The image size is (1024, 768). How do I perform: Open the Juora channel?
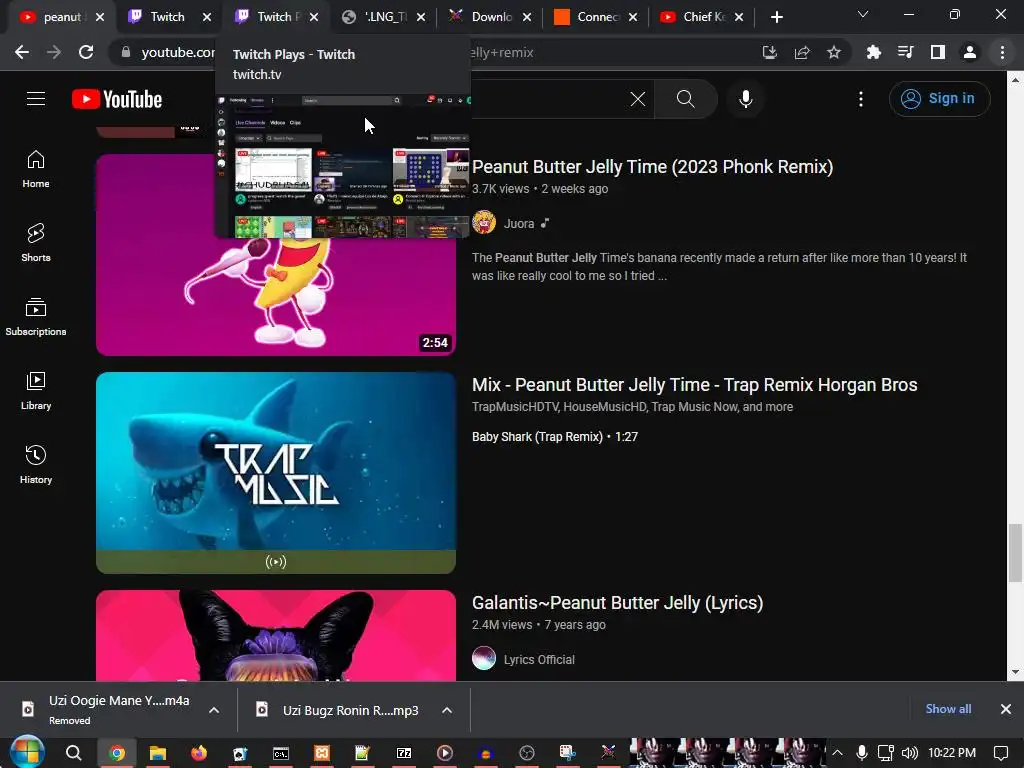(x=519, y=223)
